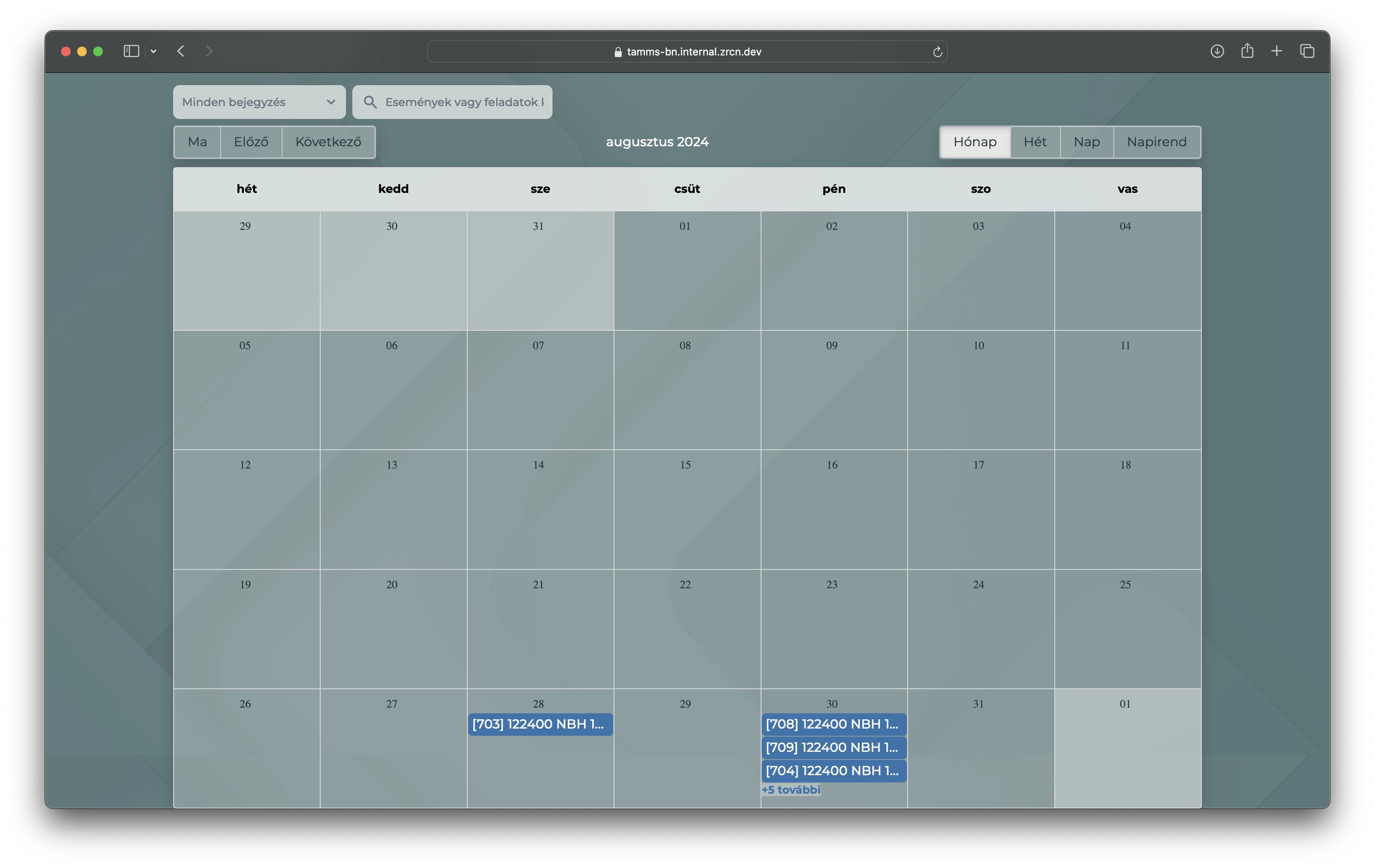
Task: Reload the page with the refresh icon
Action: [x=937, y=52]
